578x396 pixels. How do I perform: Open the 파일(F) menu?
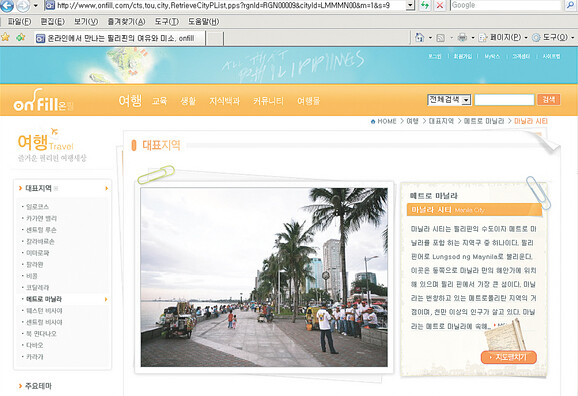19,21
